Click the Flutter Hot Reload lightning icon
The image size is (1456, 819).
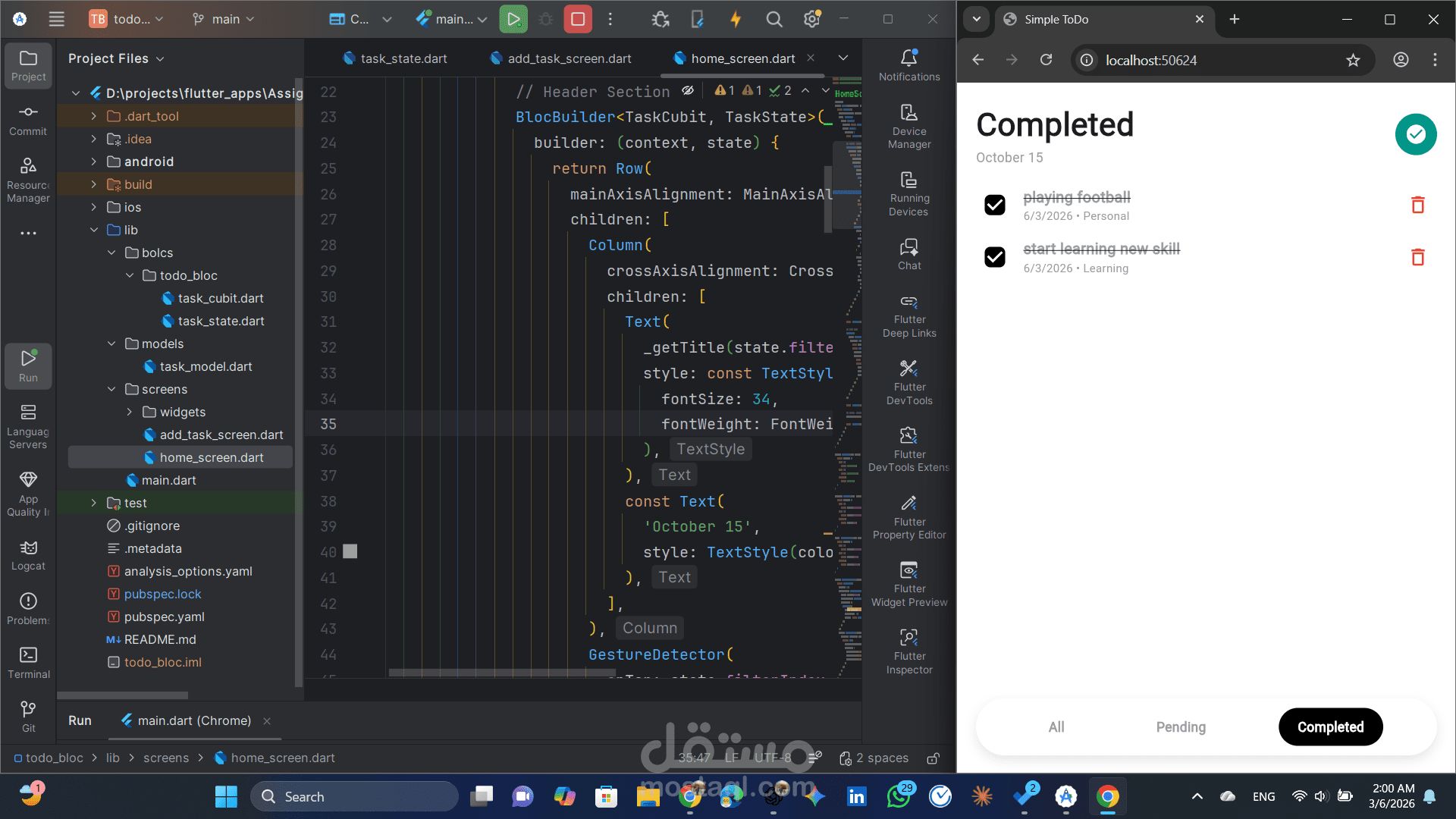pos(735,19)
